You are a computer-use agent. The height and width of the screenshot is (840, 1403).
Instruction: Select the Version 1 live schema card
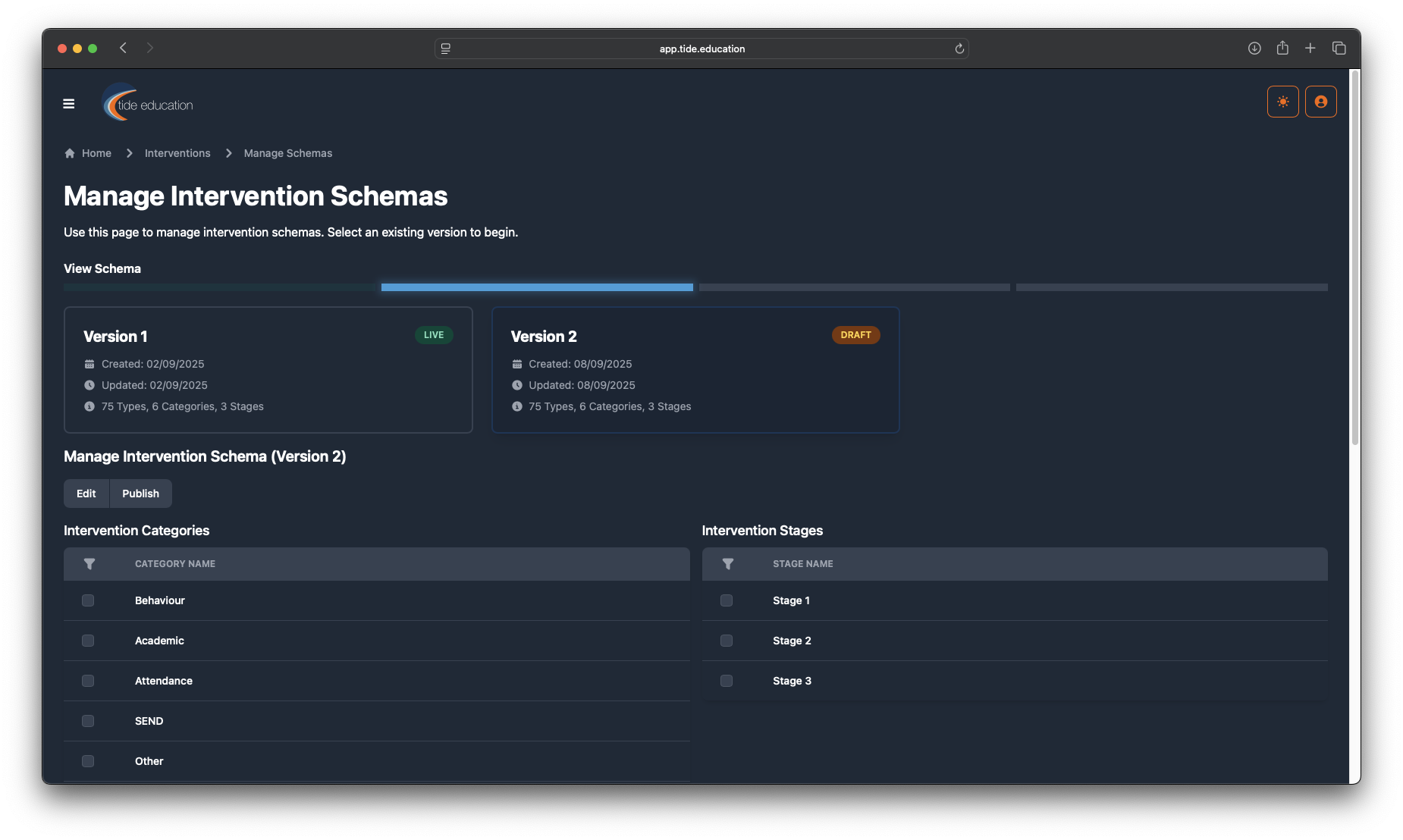[268, 370]
